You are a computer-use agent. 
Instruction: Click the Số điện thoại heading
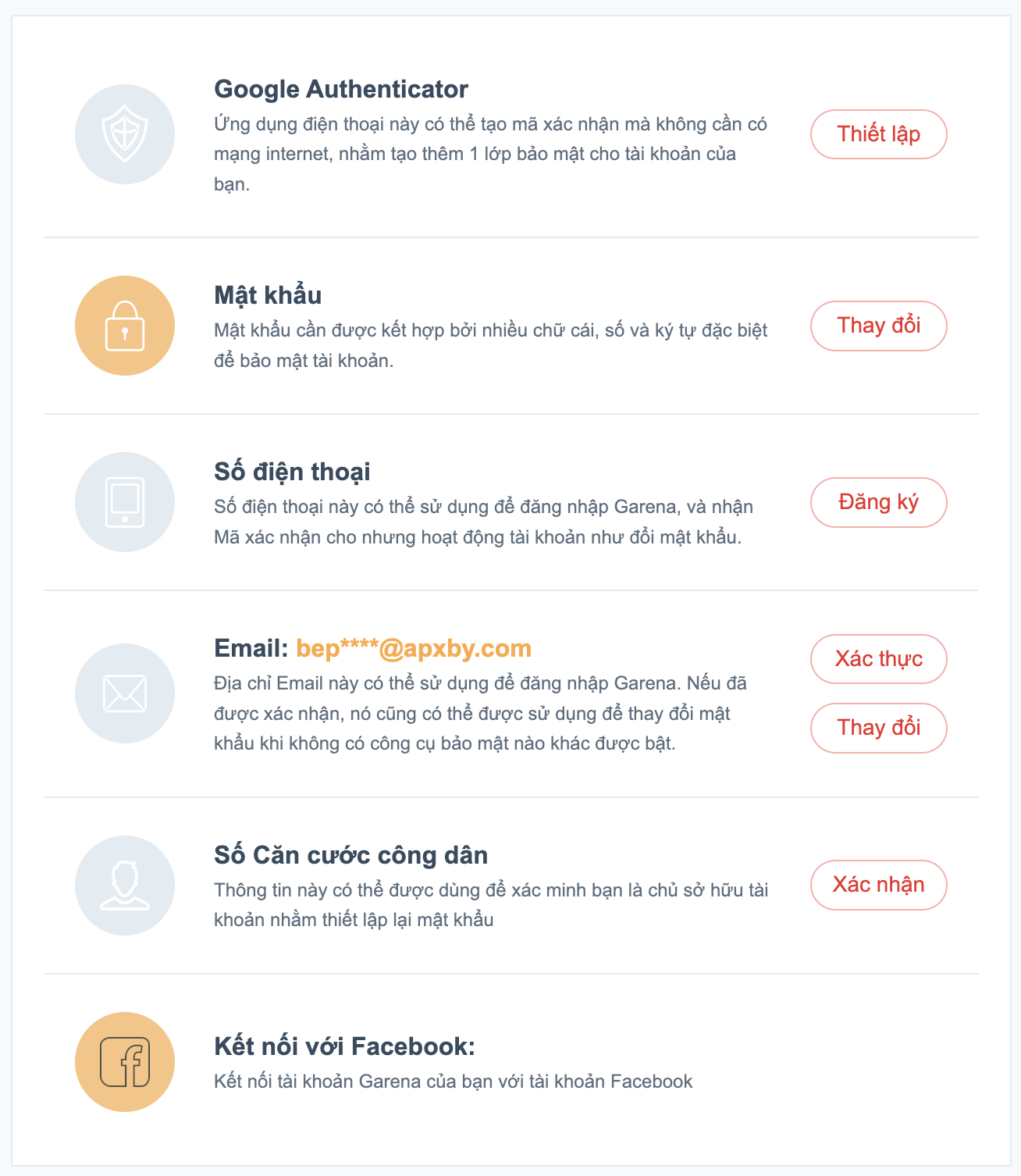292,472
